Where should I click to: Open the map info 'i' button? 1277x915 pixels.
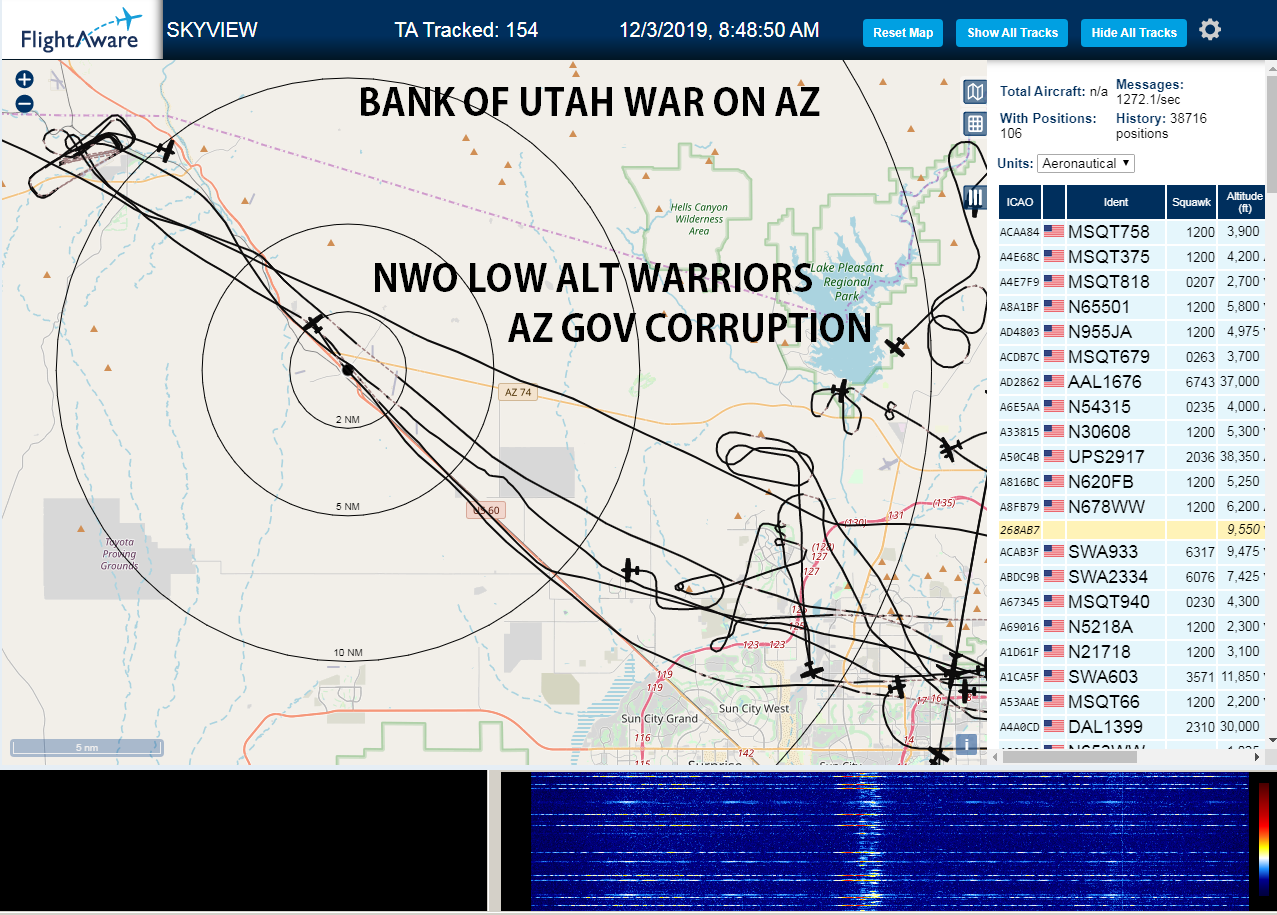[x=966, y=744]
